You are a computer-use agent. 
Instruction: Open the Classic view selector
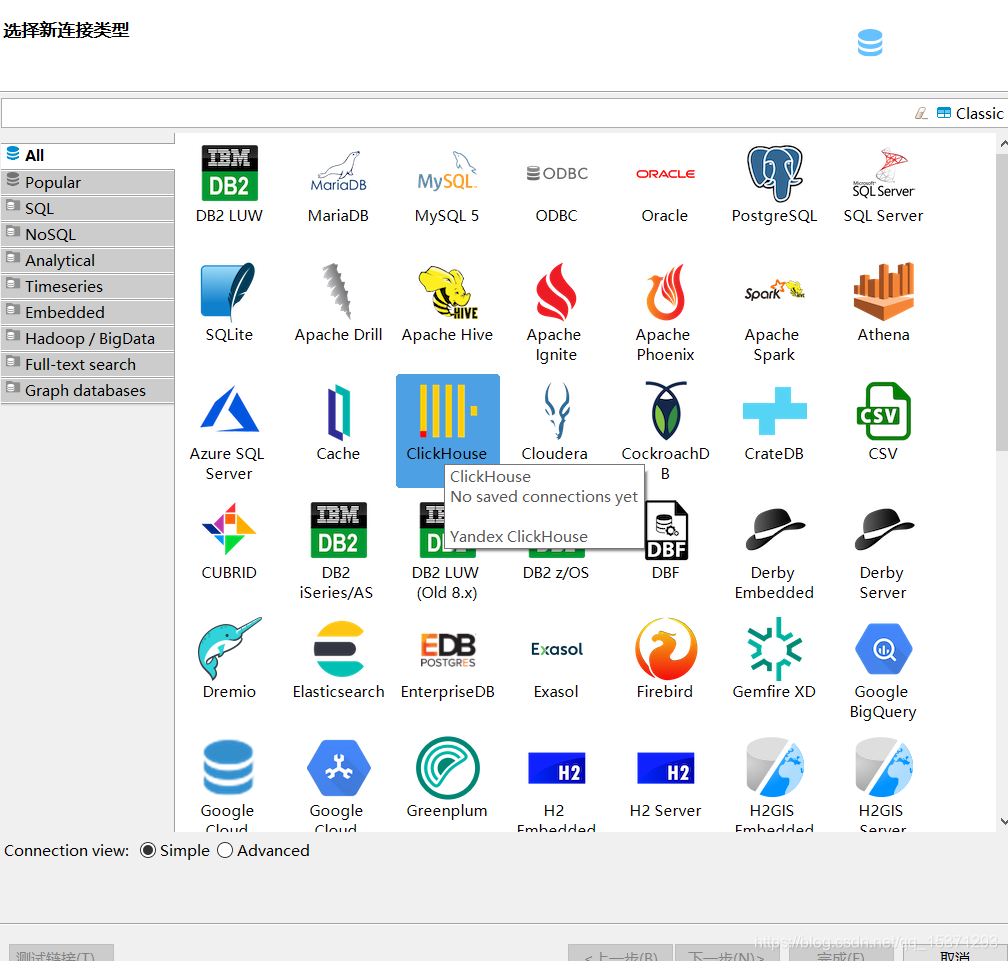coord(970,114)
